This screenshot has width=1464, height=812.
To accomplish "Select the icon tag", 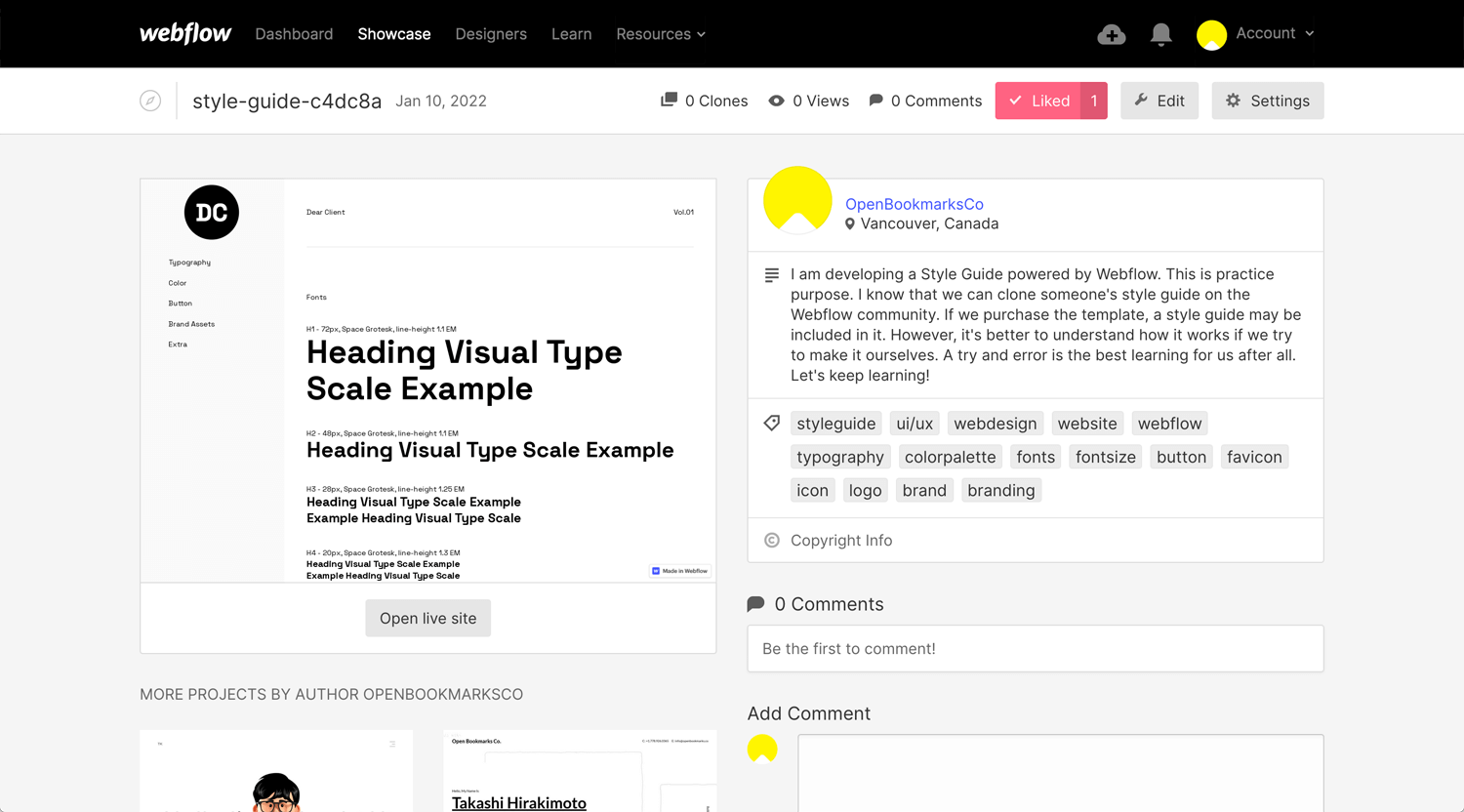I will (812, 490).
